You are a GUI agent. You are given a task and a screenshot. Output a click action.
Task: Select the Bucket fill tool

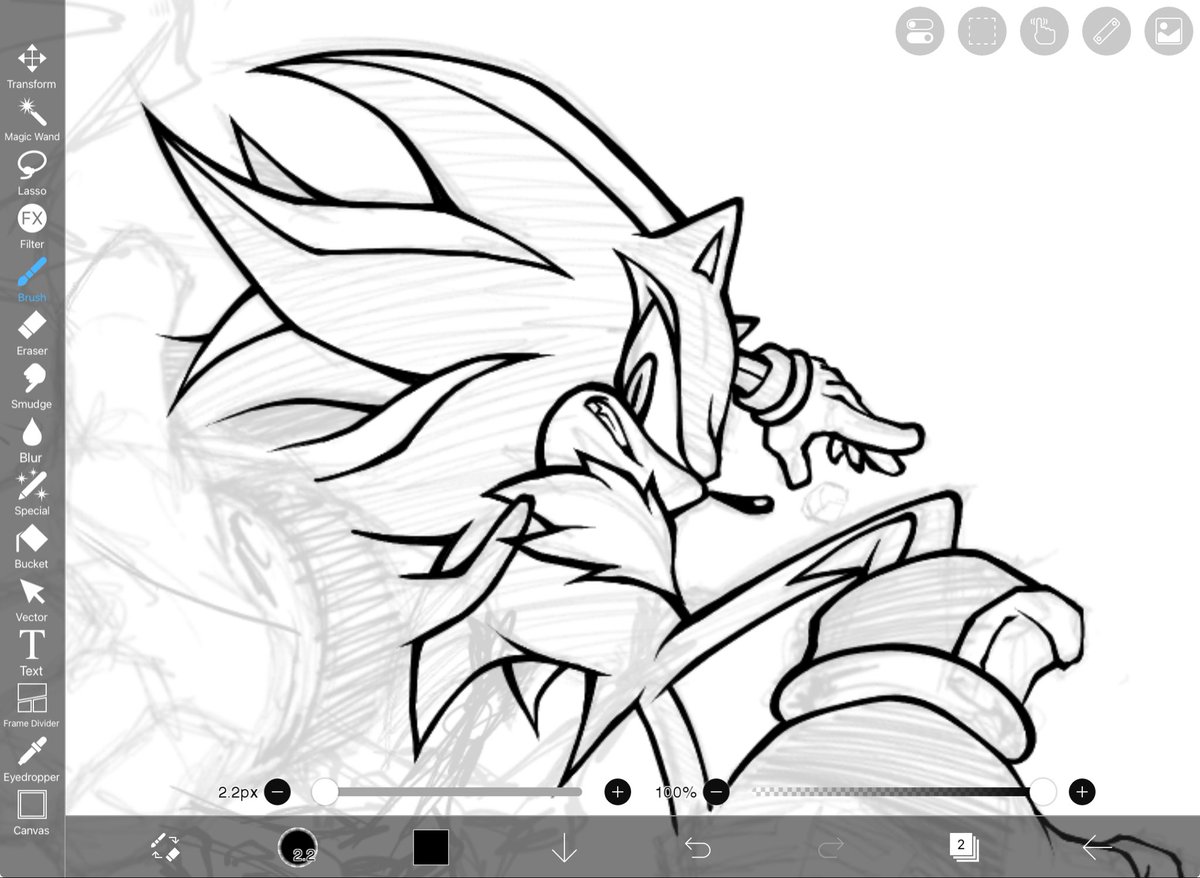32,546
